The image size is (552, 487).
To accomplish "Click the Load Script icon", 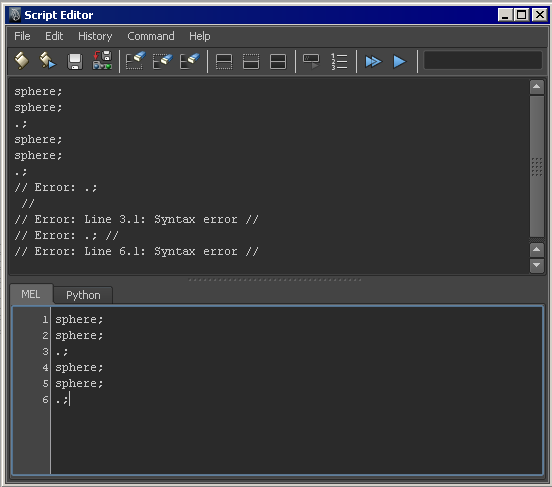I will (x=21, y=61).
